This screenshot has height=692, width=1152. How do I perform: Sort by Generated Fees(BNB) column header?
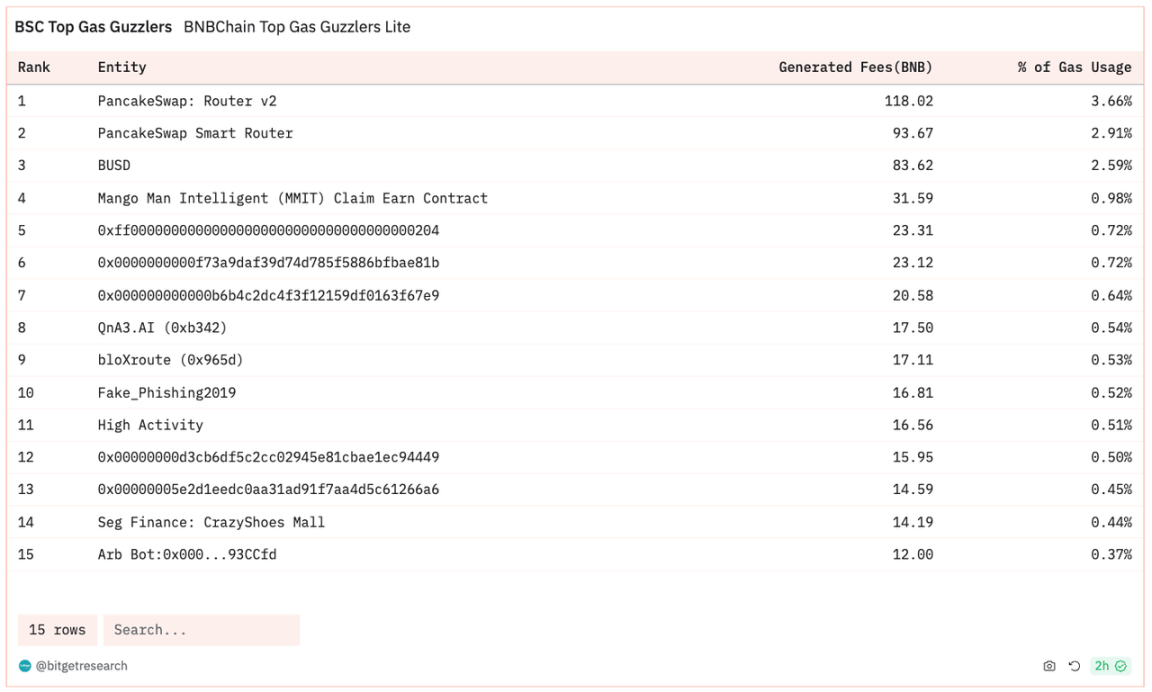pos(855,67)
